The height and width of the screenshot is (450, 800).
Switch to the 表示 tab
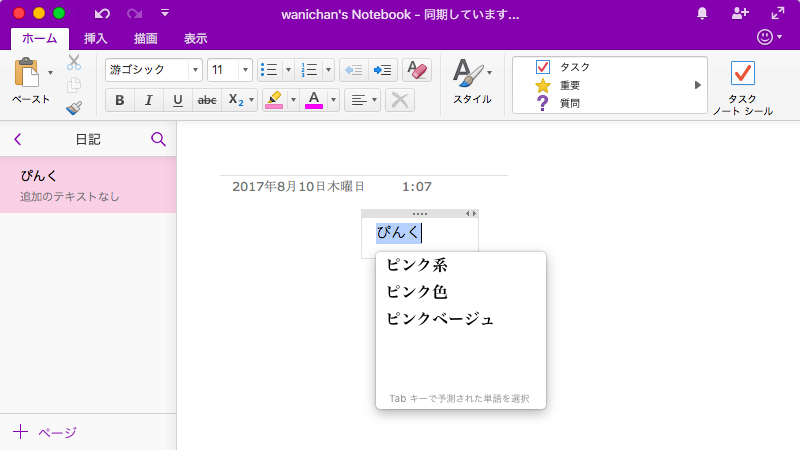click(195, 39)
